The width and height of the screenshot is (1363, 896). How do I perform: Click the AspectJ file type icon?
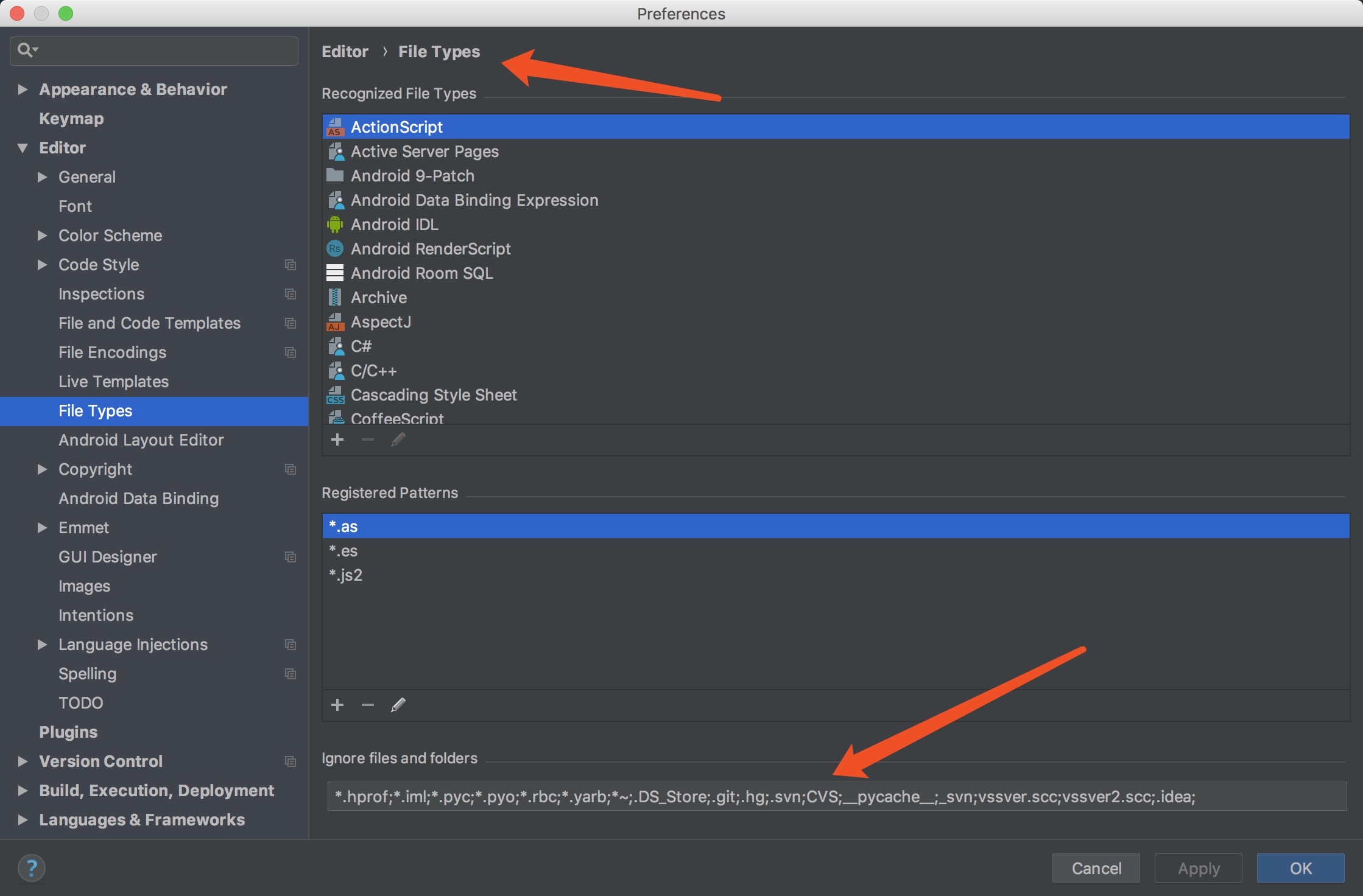click(x=335, y=321)
